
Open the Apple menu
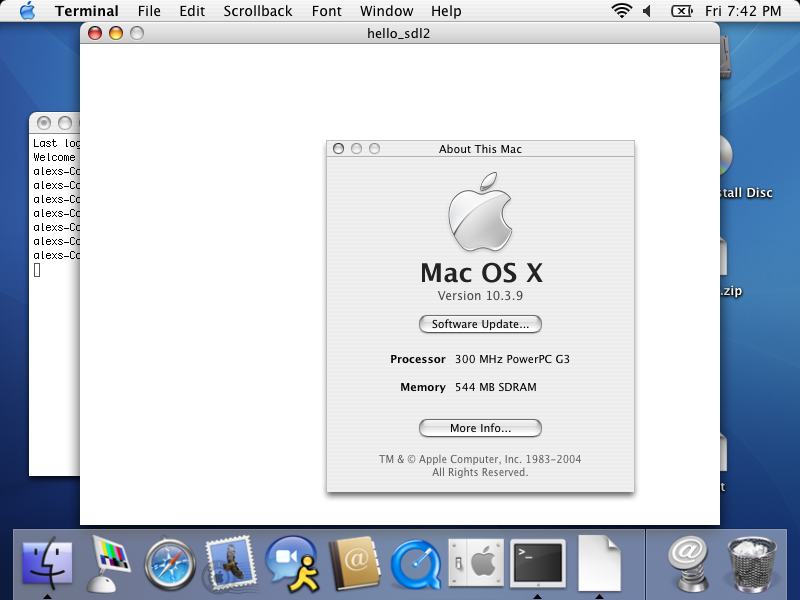(28, 11)
